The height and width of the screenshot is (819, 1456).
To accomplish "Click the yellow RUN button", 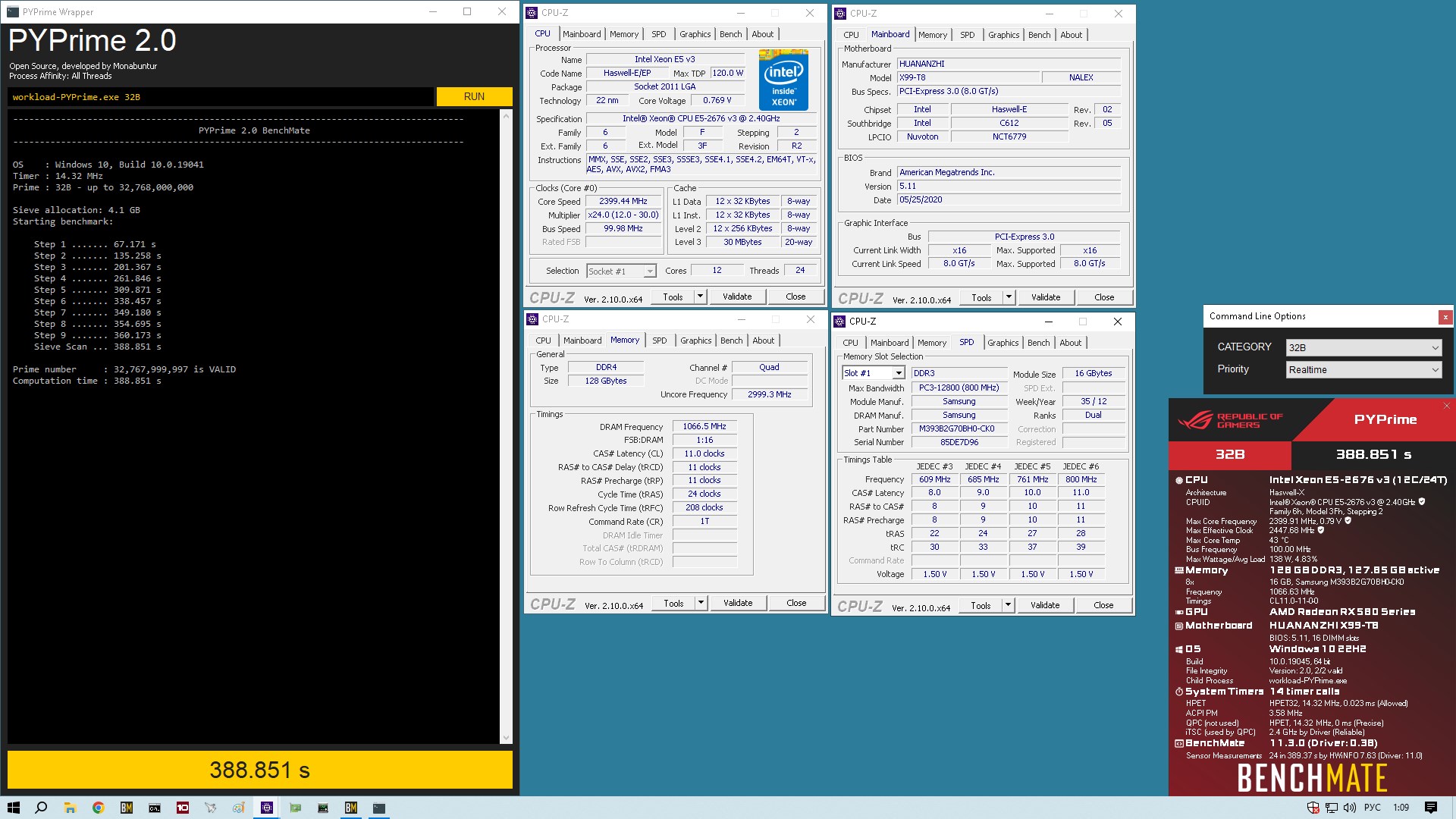I will pyautogui.click(x=474, y=96).
